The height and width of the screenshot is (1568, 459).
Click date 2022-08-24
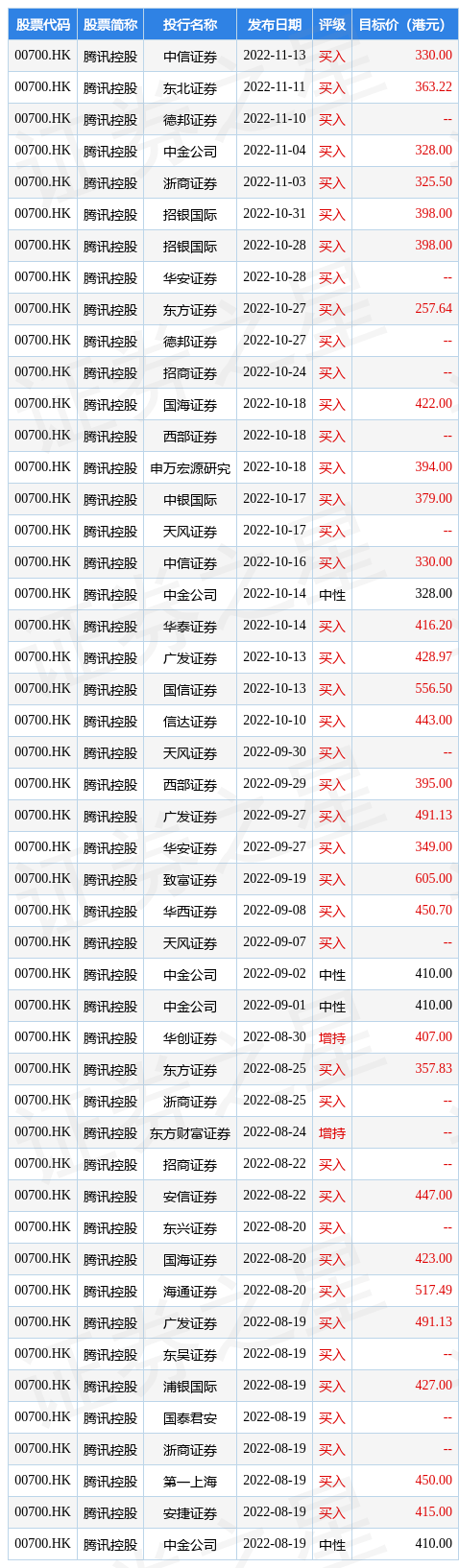pos(275,1132)
